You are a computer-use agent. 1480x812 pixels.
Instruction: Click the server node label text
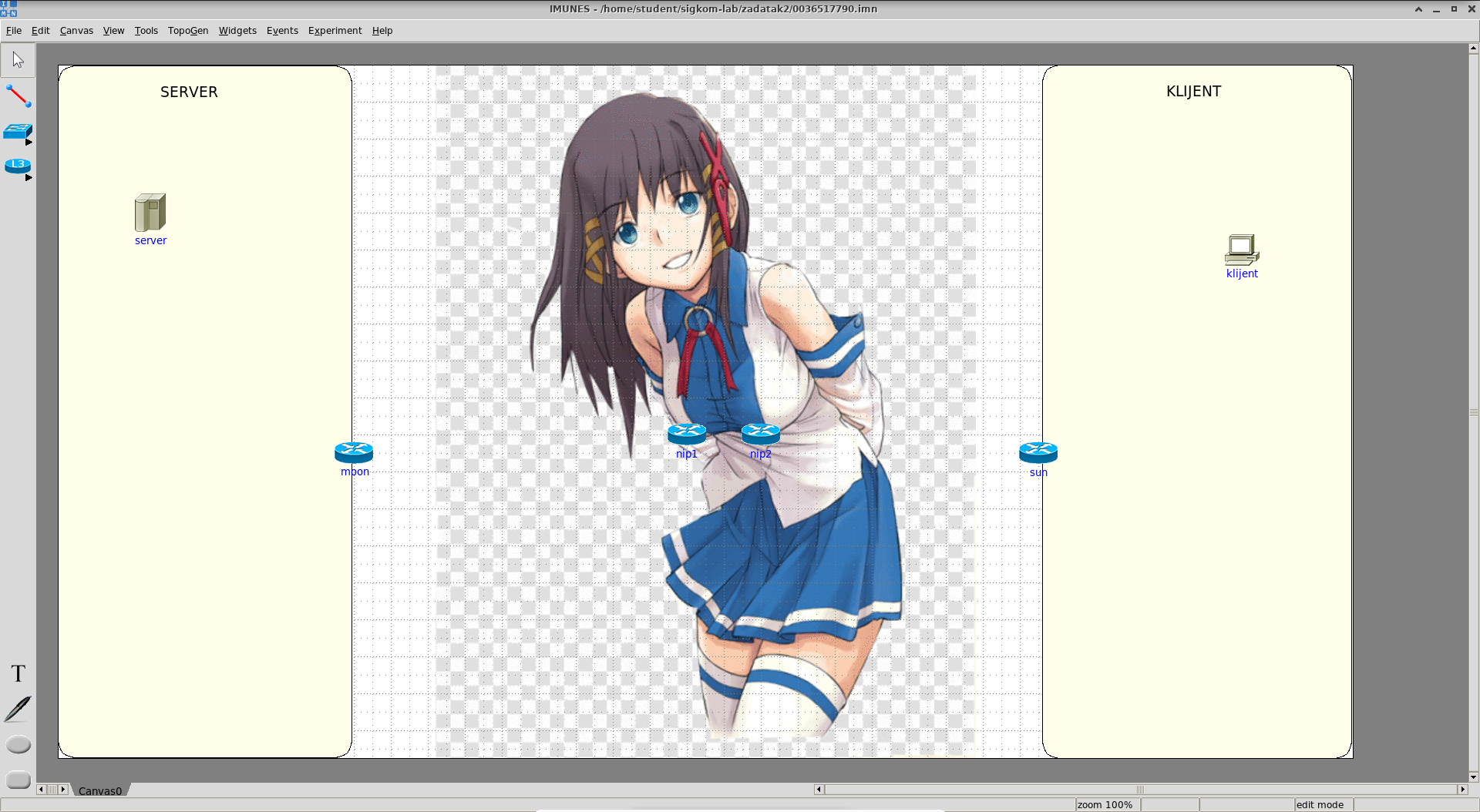click(150, 240)
